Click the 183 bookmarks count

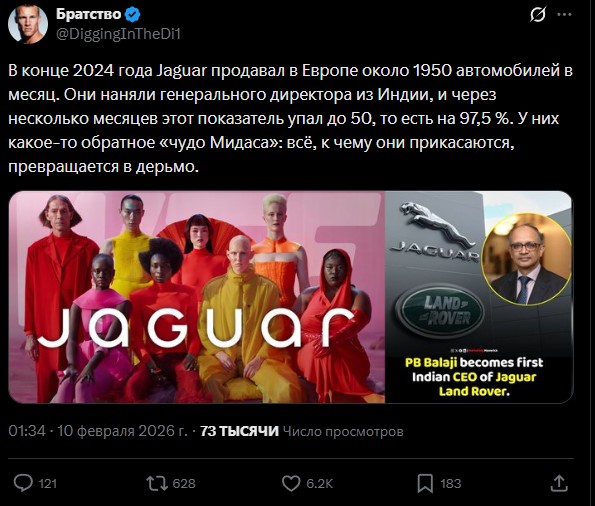point(451,484)
